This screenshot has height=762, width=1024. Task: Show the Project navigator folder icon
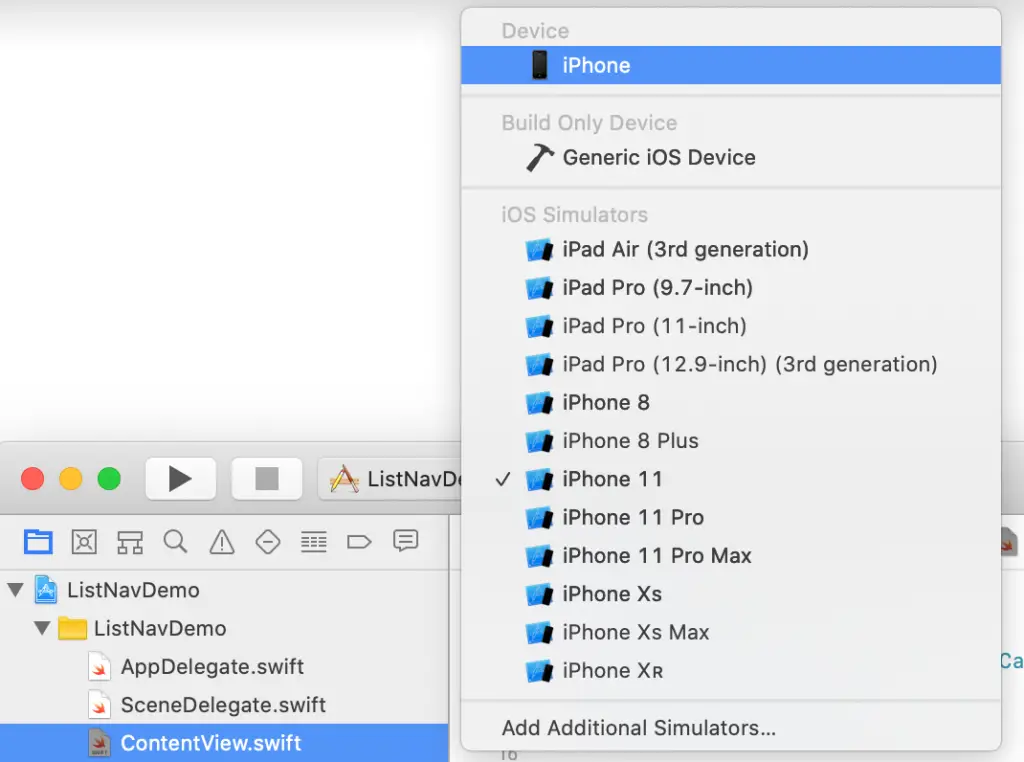click(x=38, y=542)
